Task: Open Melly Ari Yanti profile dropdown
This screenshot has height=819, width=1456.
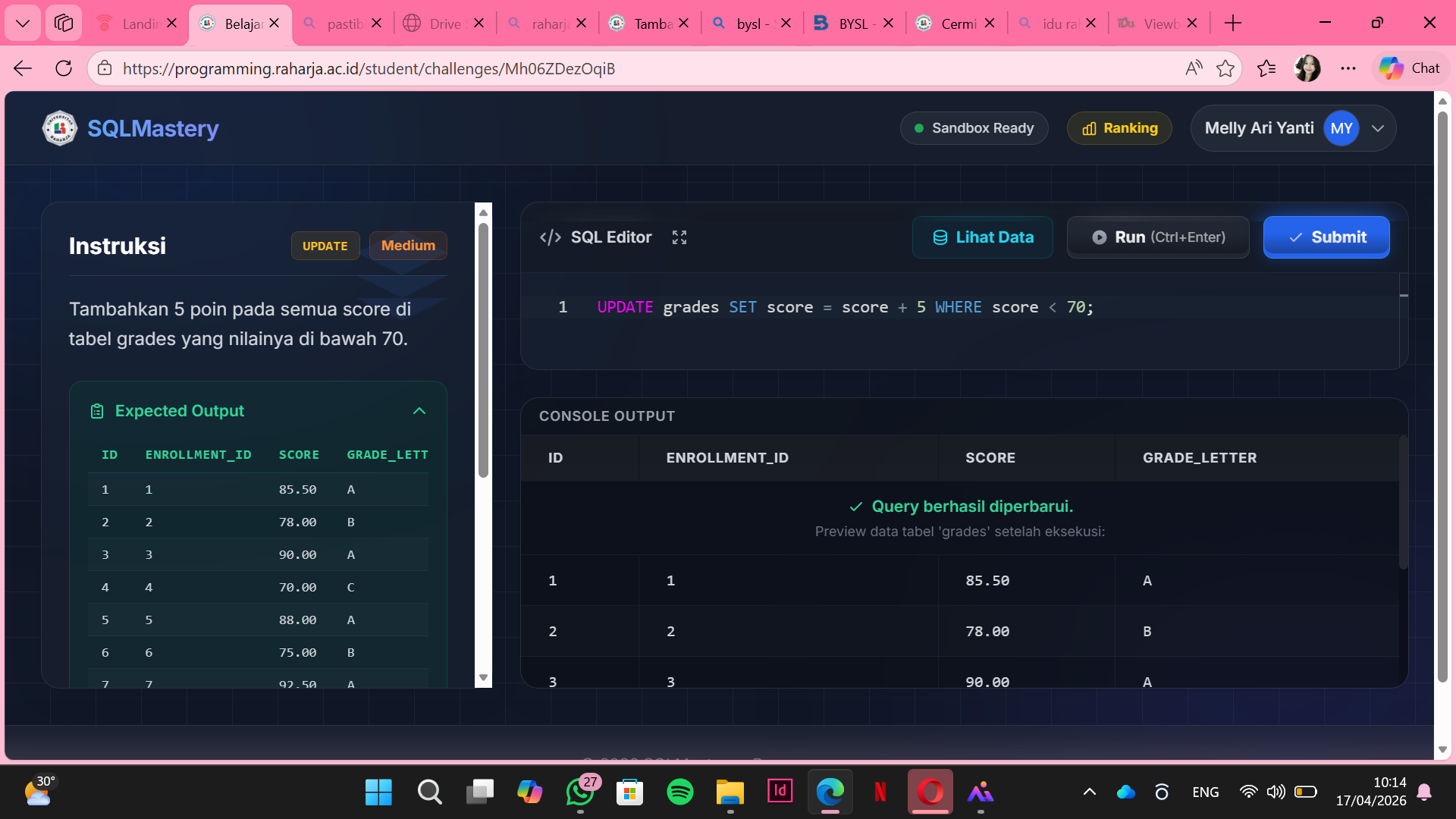Action: (1377, 128)
